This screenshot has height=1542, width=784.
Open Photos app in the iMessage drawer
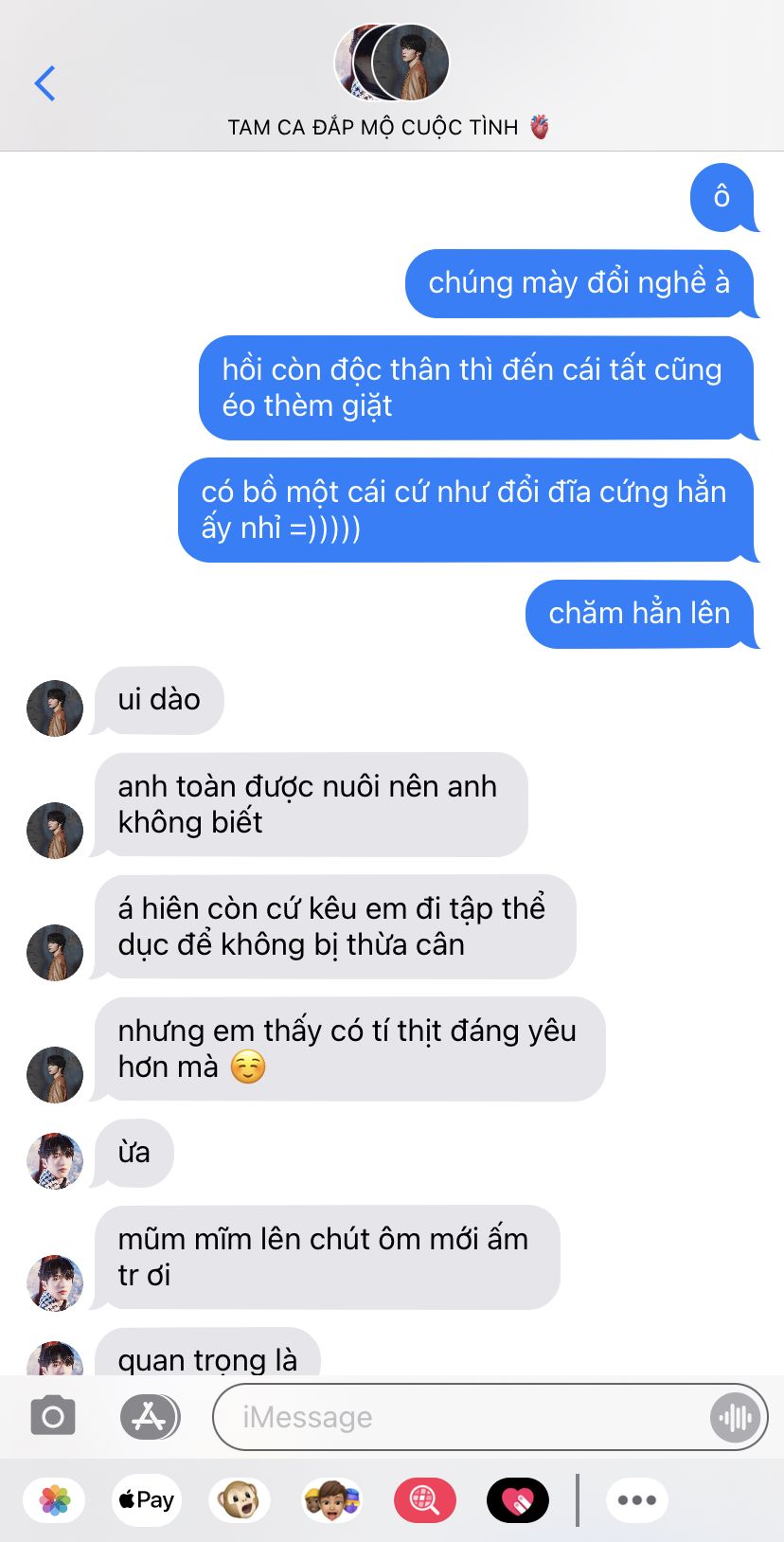55,1500
